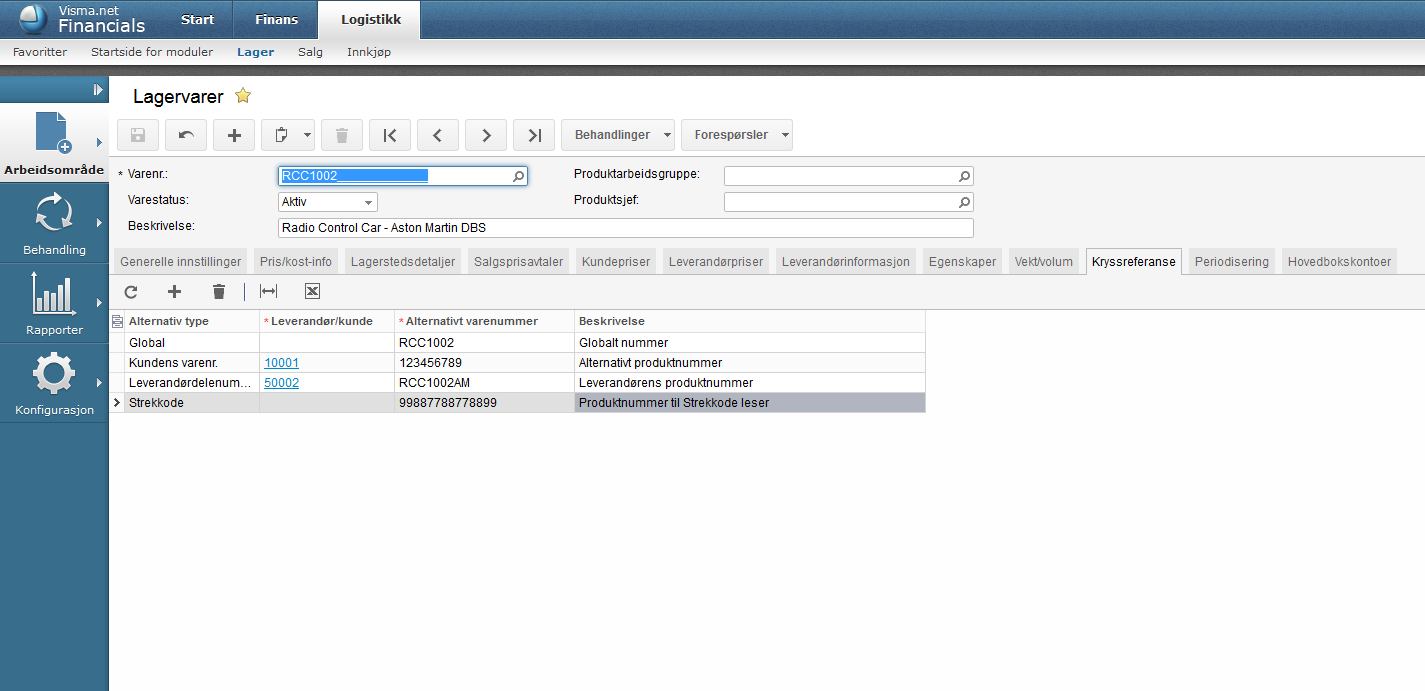Viewport: 1425px width, 691px height.
Task: Click Produktarbeidsgruppe lookup magnifier icon
Action: tap(964, 176)
